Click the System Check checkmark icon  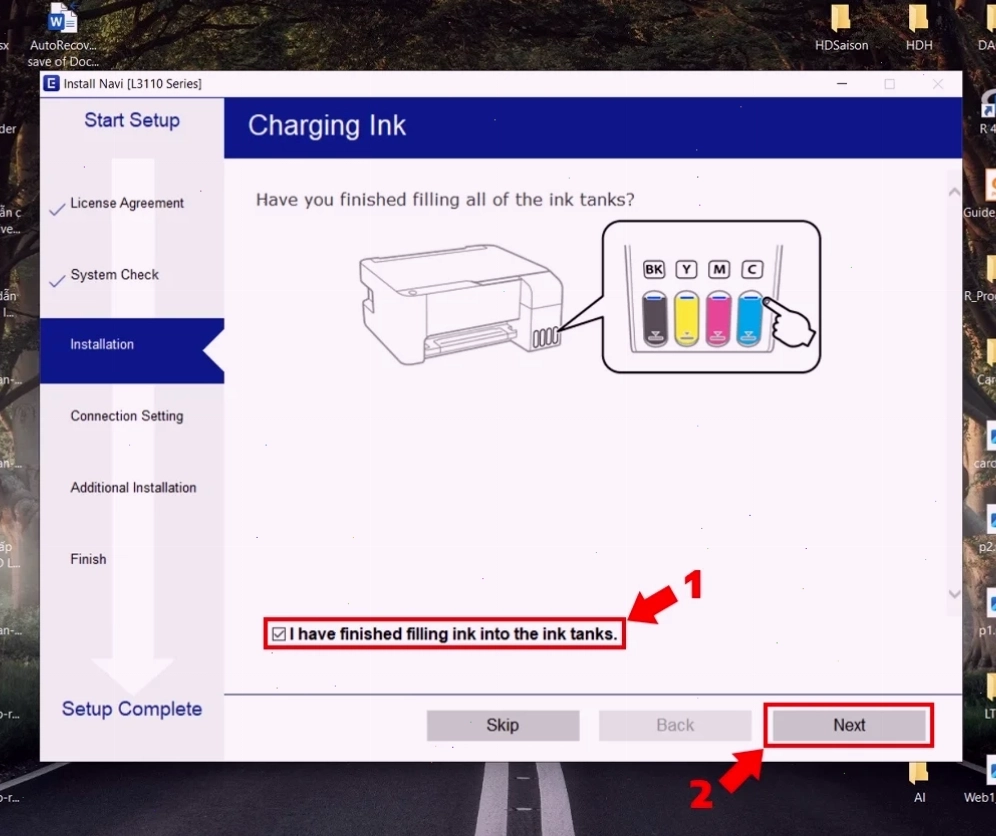point(57,281)
